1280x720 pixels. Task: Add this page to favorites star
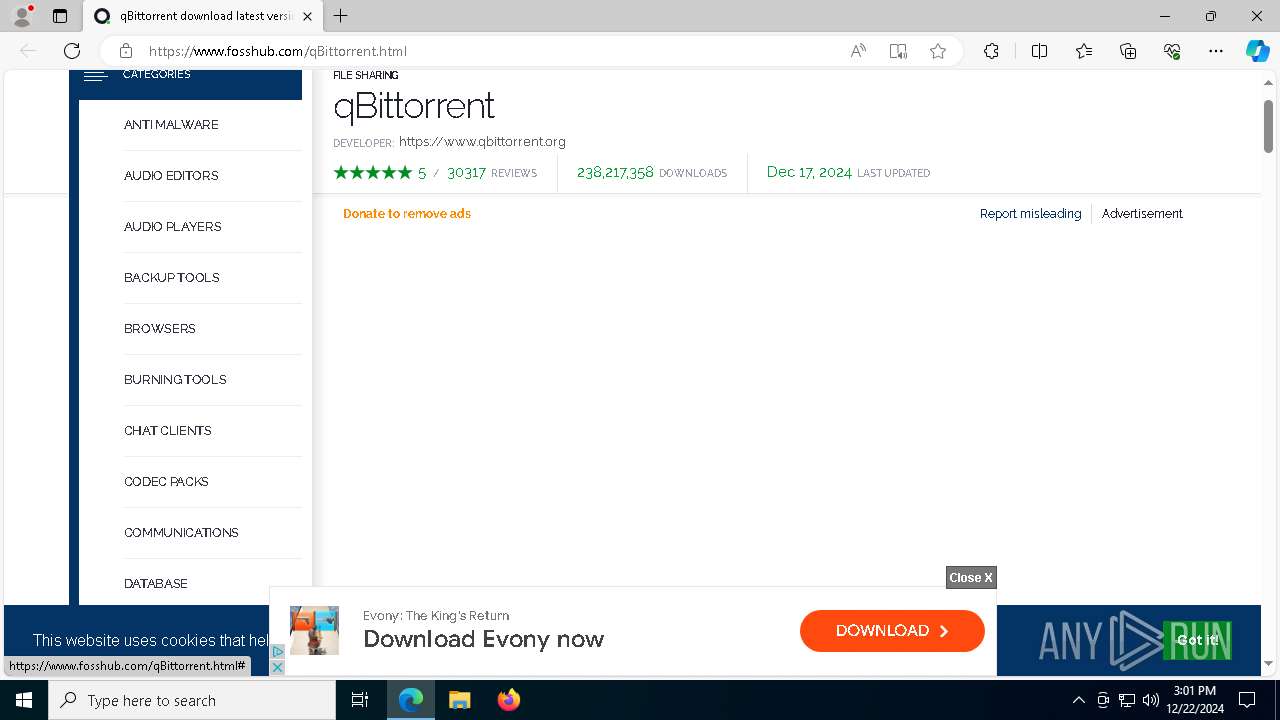[x=938, y=51]
